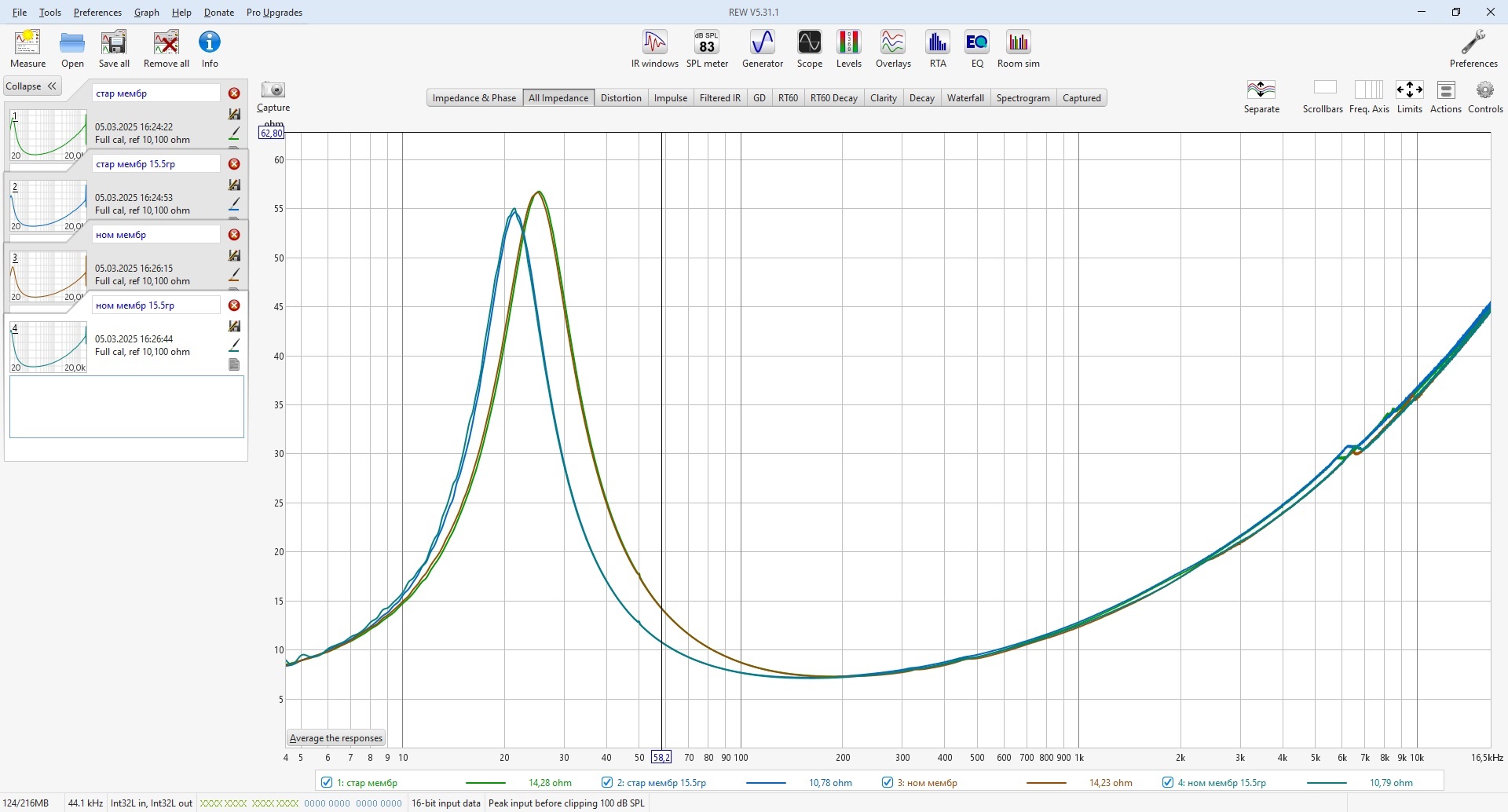Open the Overlays window
Viewport: 1508px width, 812px height.
click(893, 49)
